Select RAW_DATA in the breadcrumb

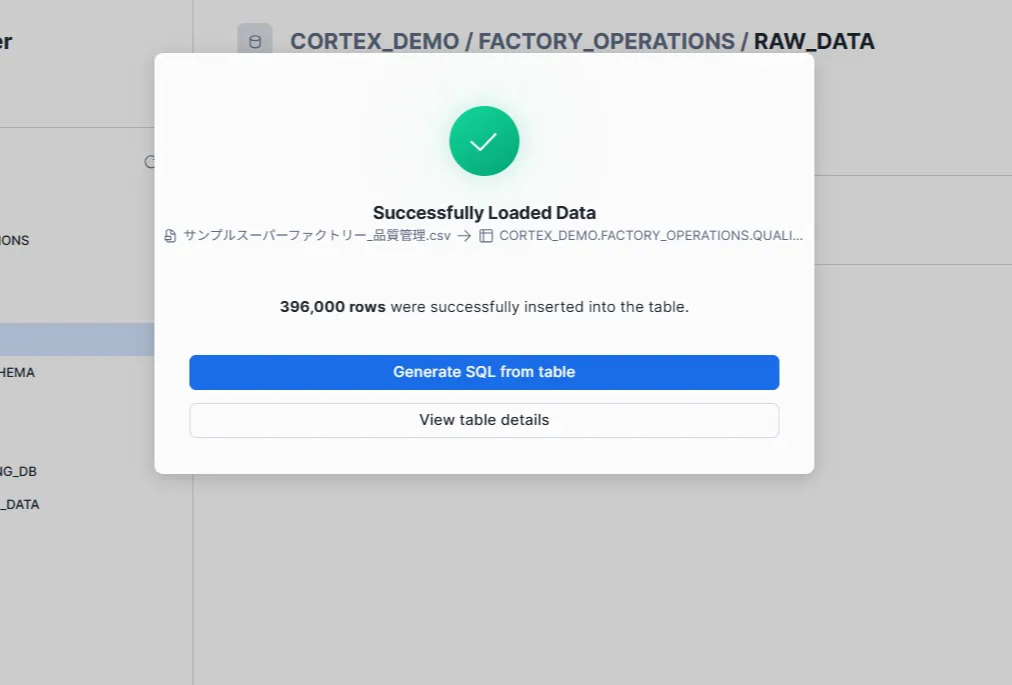(x=814, y=41)
